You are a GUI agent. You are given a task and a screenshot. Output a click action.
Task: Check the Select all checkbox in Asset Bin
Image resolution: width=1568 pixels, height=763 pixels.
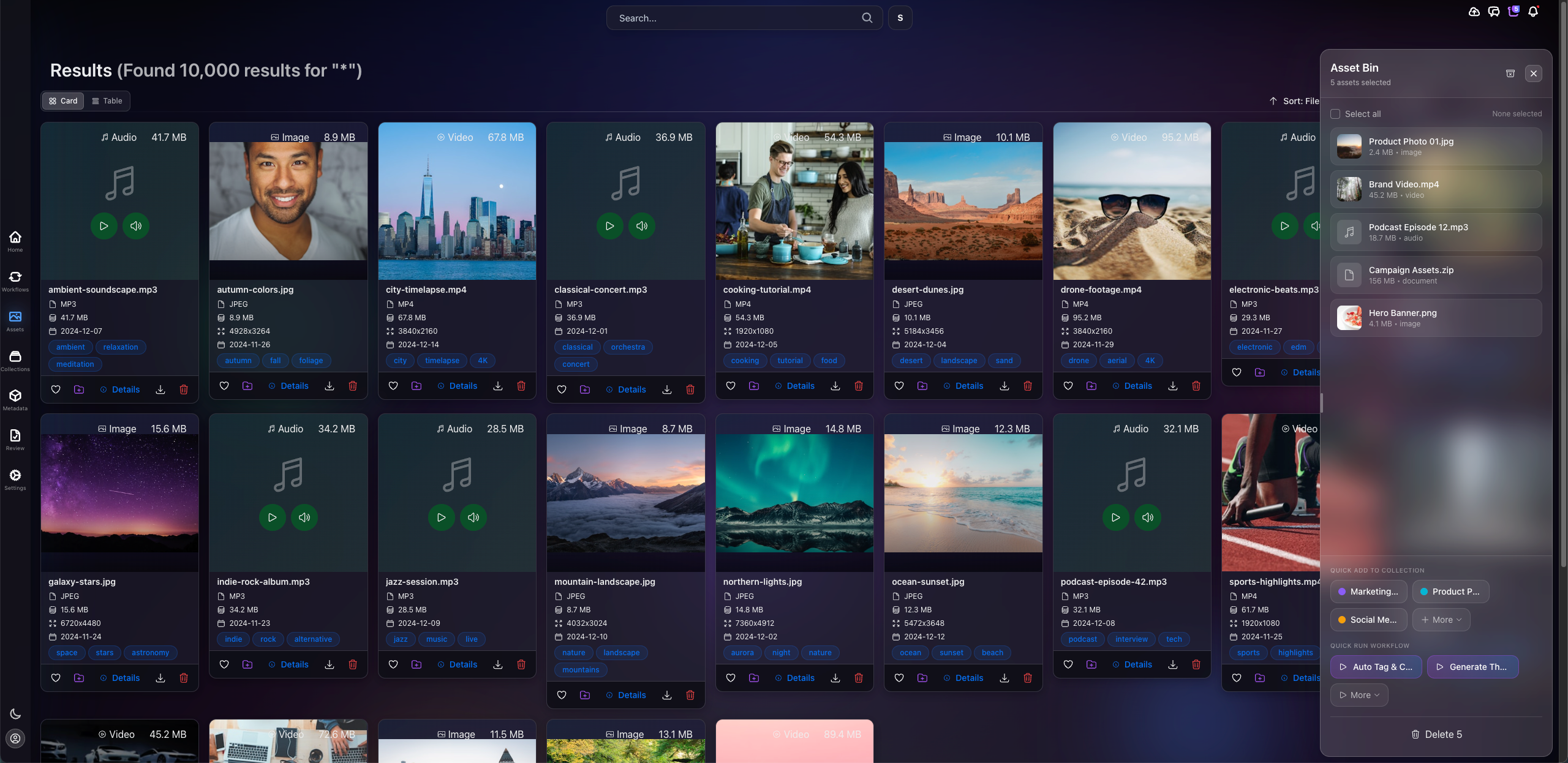tap(1335, 114)
